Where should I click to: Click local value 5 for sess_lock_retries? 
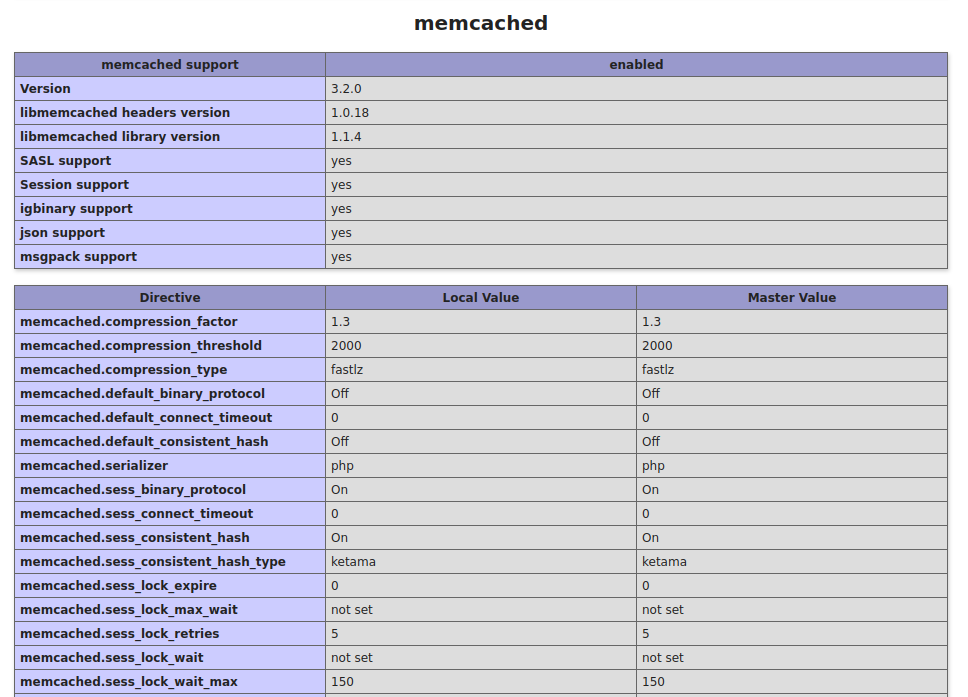[x=335, y=635]
